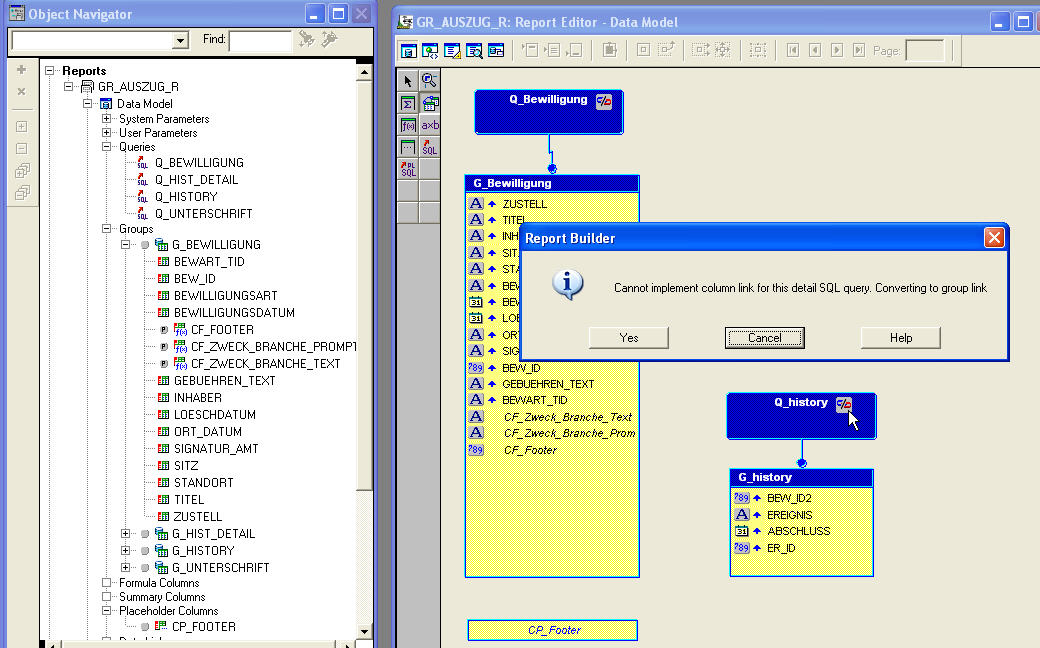
Task: Select the pointer arrow tool
Action: pos(408,81)
